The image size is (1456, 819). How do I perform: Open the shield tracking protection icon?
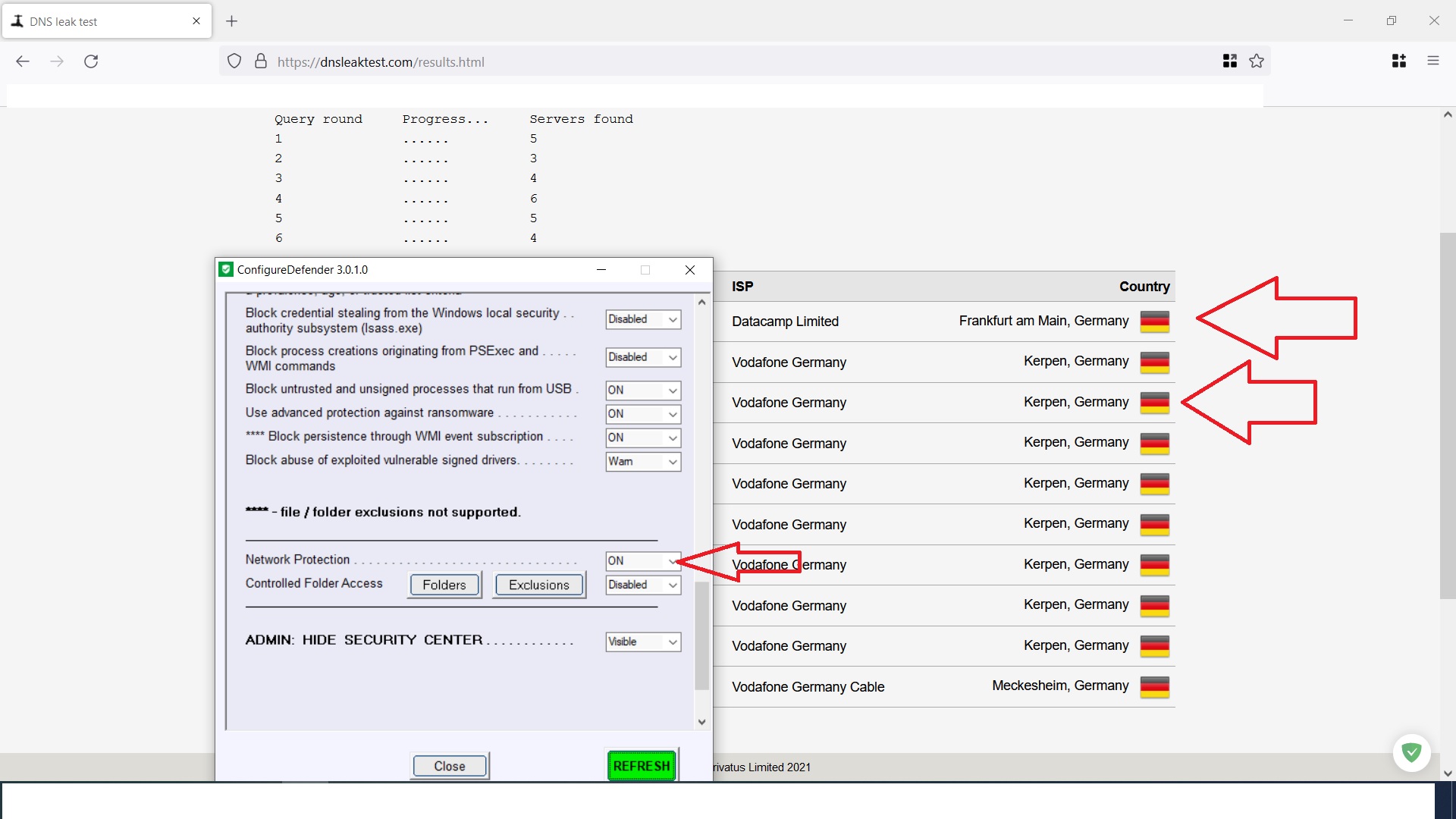tap(234, 61)
